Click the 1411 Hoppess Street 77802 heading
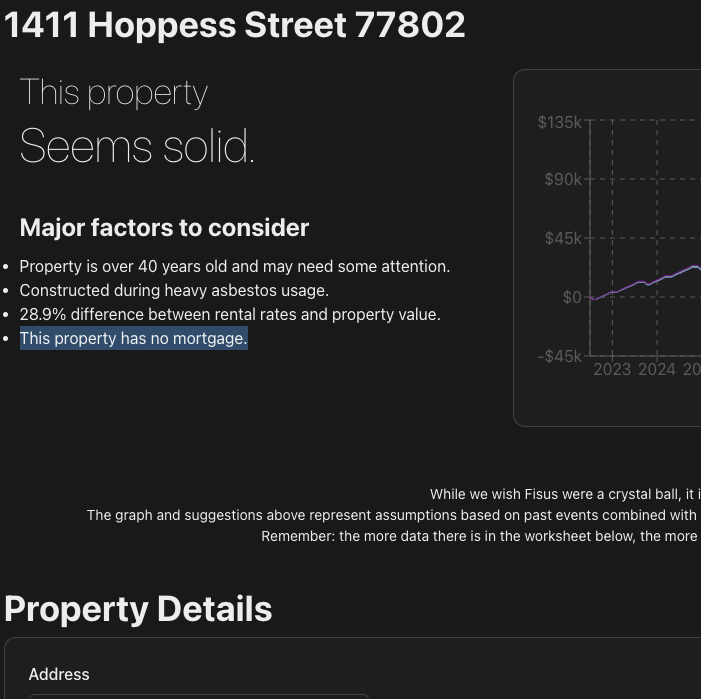Image resolution: width=701 pixels, height=699 pixels. pos(235,25)
